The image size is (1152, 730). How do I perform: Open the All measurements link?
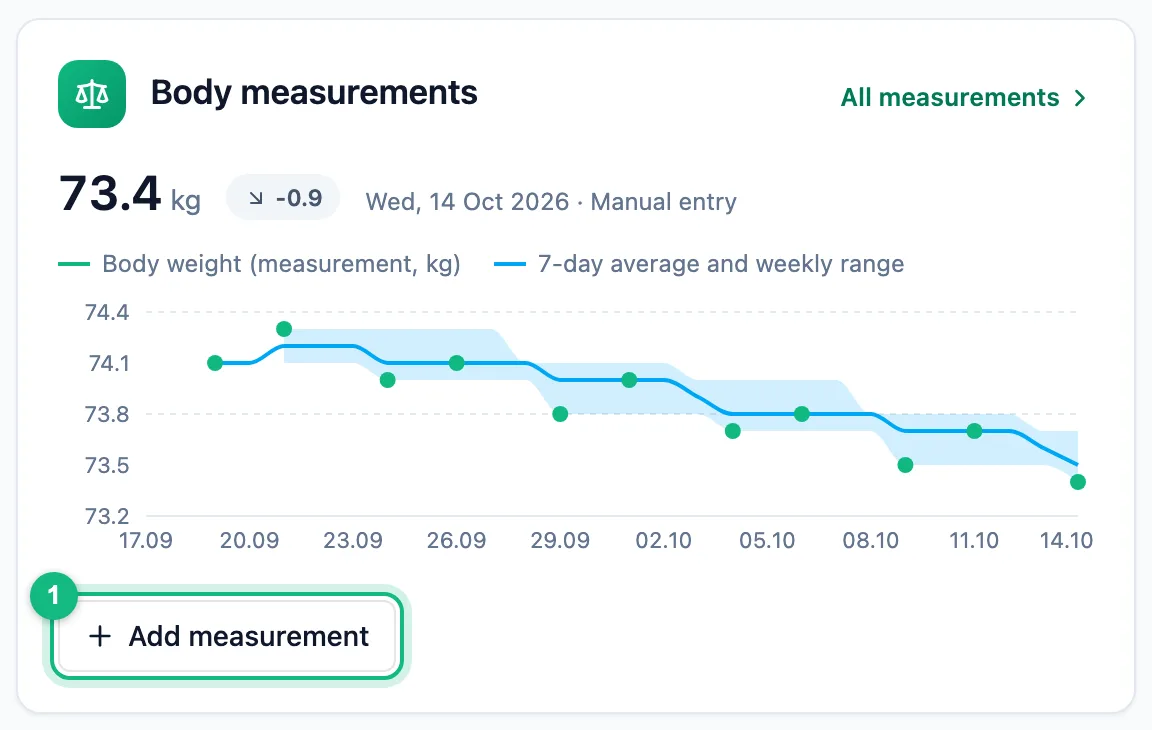pos(963,98)
